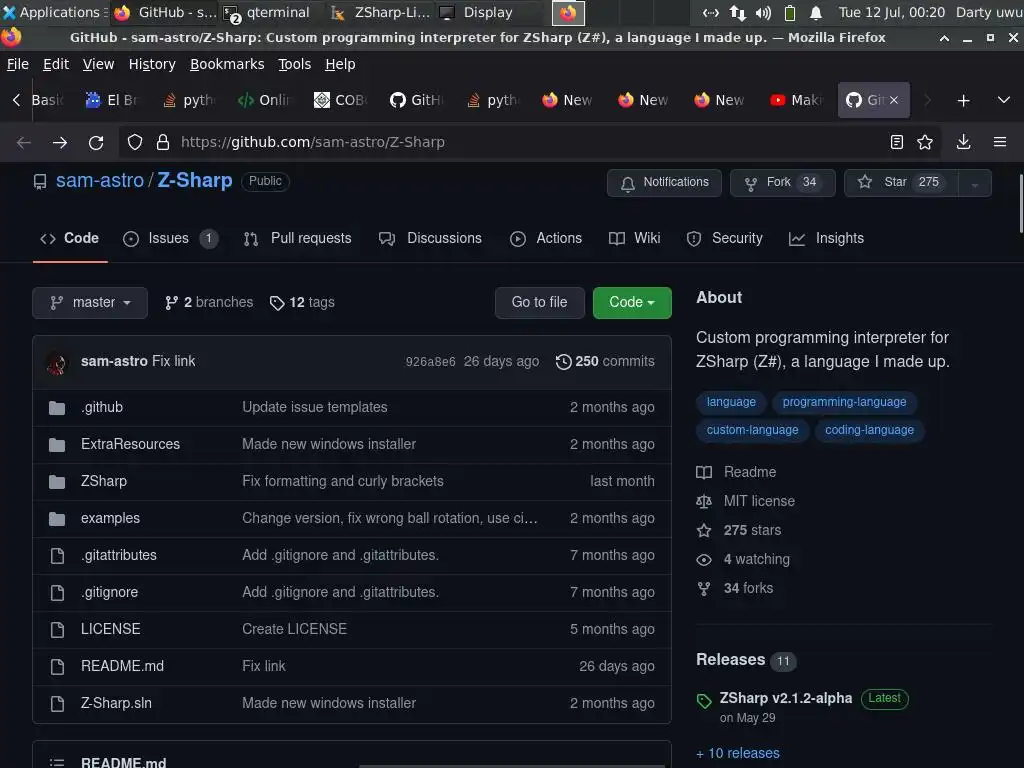Image resolution: width=1024 pixels, height=768 pixels.
Task: Open the sam-astro owner link
Action: click(x=100, y=180)
